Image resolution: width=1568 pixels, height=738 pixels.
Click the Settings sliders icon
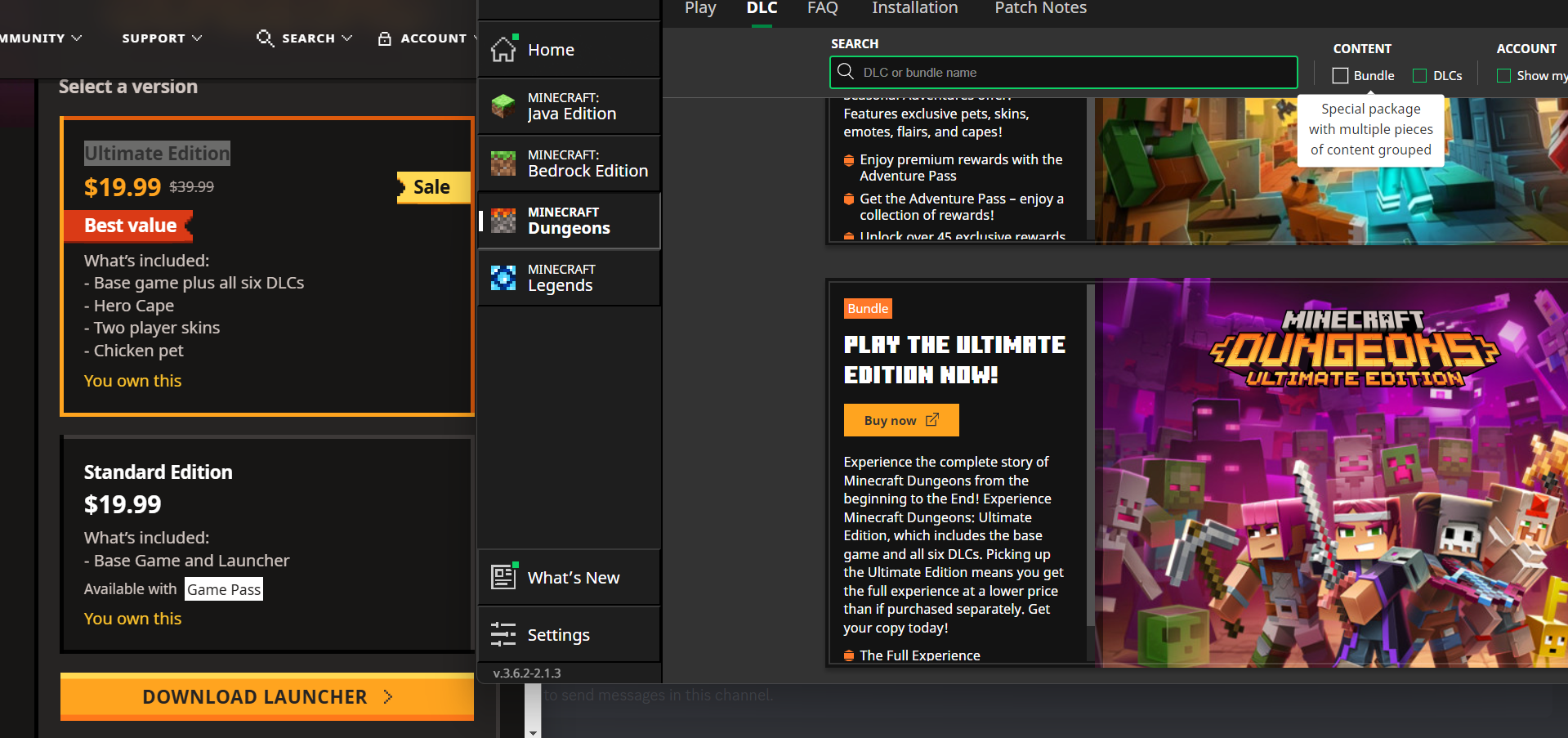[503, 634]
